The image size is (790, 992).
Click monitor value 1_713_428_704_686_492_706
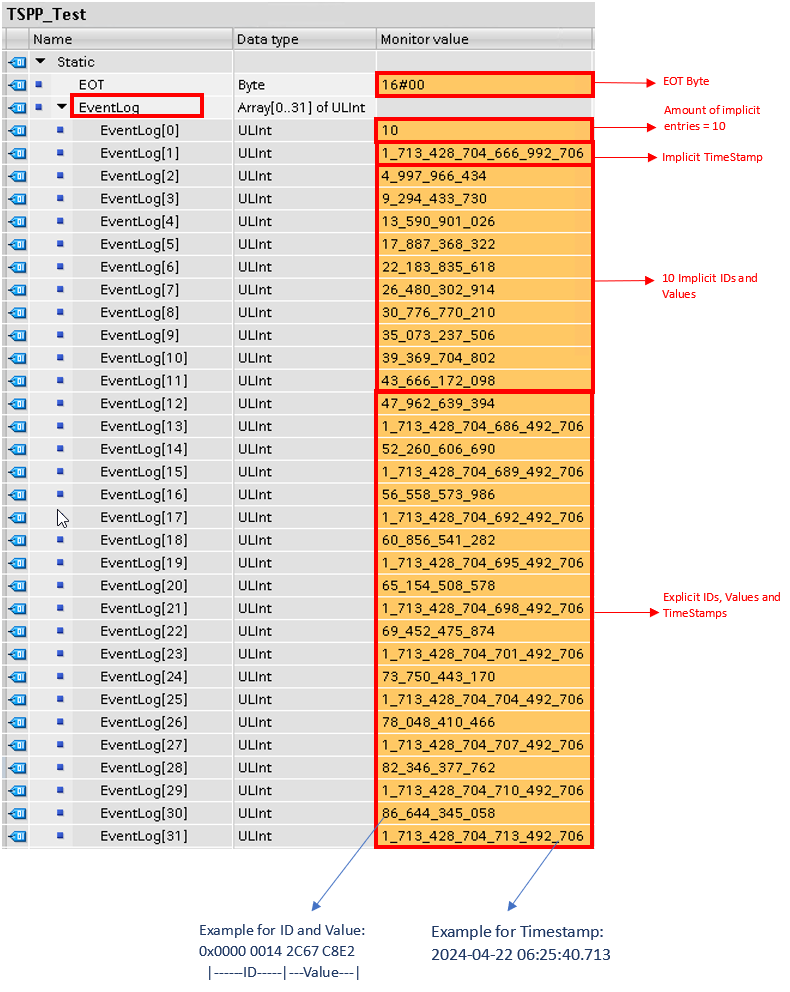pyautogui.click(x=484, y=426)
